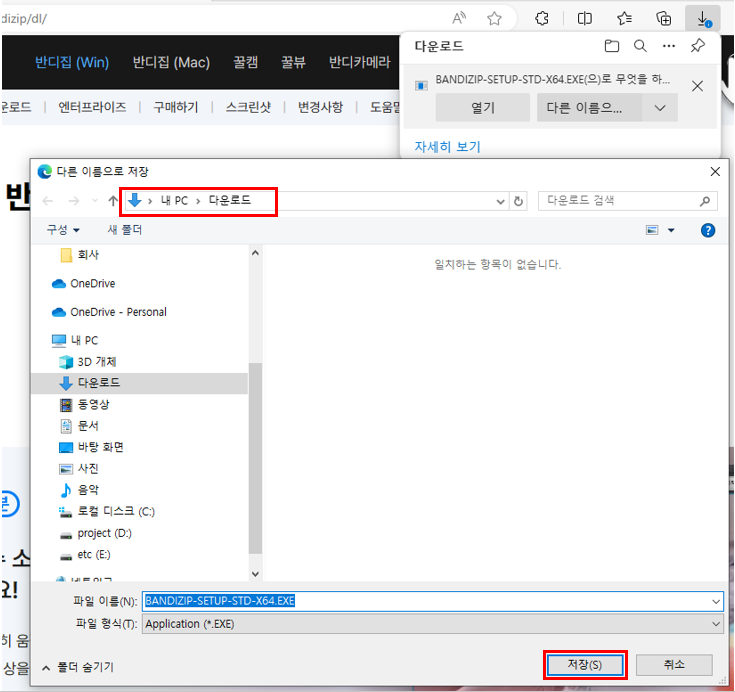The height and width of the screenshot is (692, 735).
Task: Select 사진 folder
Action: [88, 468]
